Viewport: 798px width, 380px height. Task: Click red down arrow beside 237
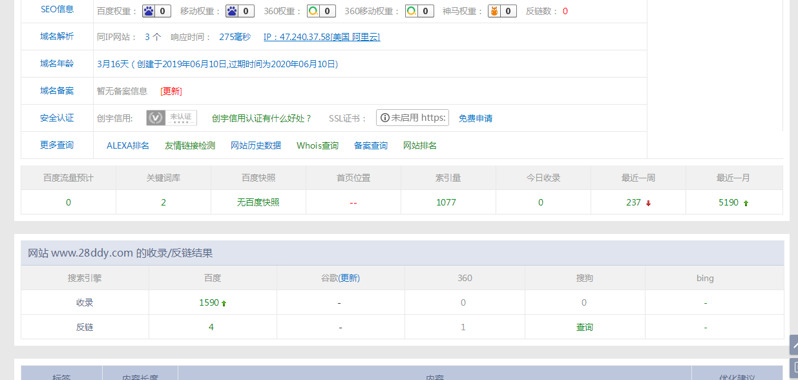(x=648, y=203)
